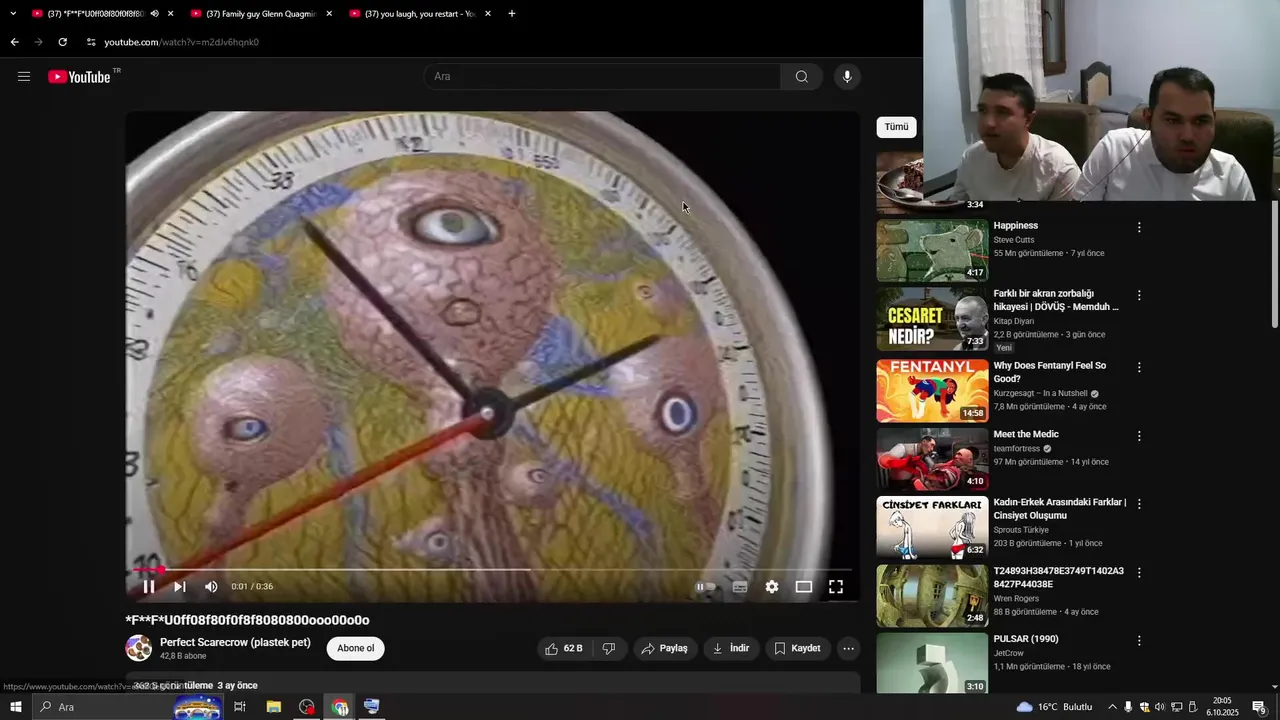Toggle subtitles in video player
Image resolution: width=1280 pixels, height=720 pixels.
coord(740,587)
